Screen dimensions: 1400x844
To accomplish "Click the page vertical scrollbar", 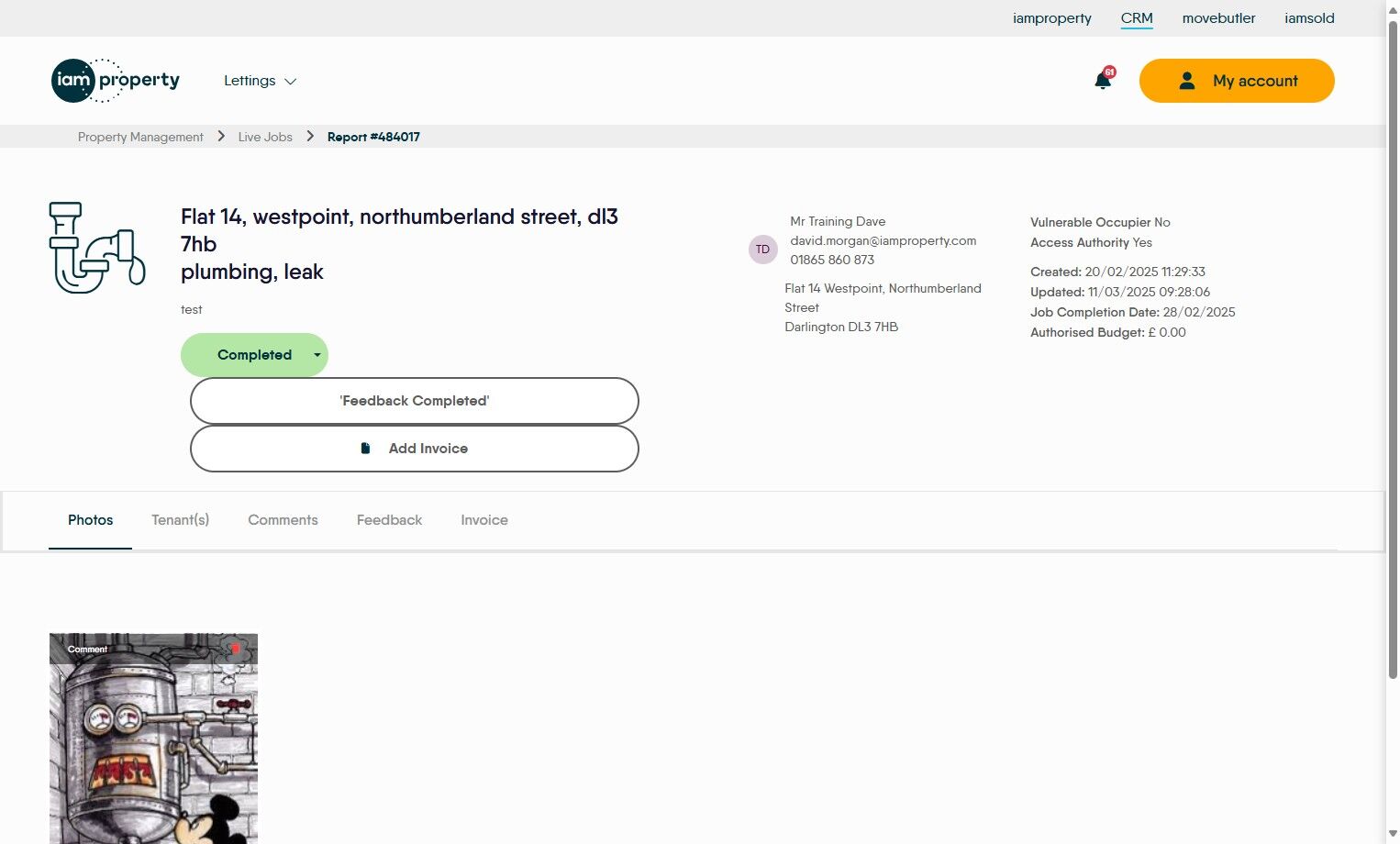I will (1393, 349).
